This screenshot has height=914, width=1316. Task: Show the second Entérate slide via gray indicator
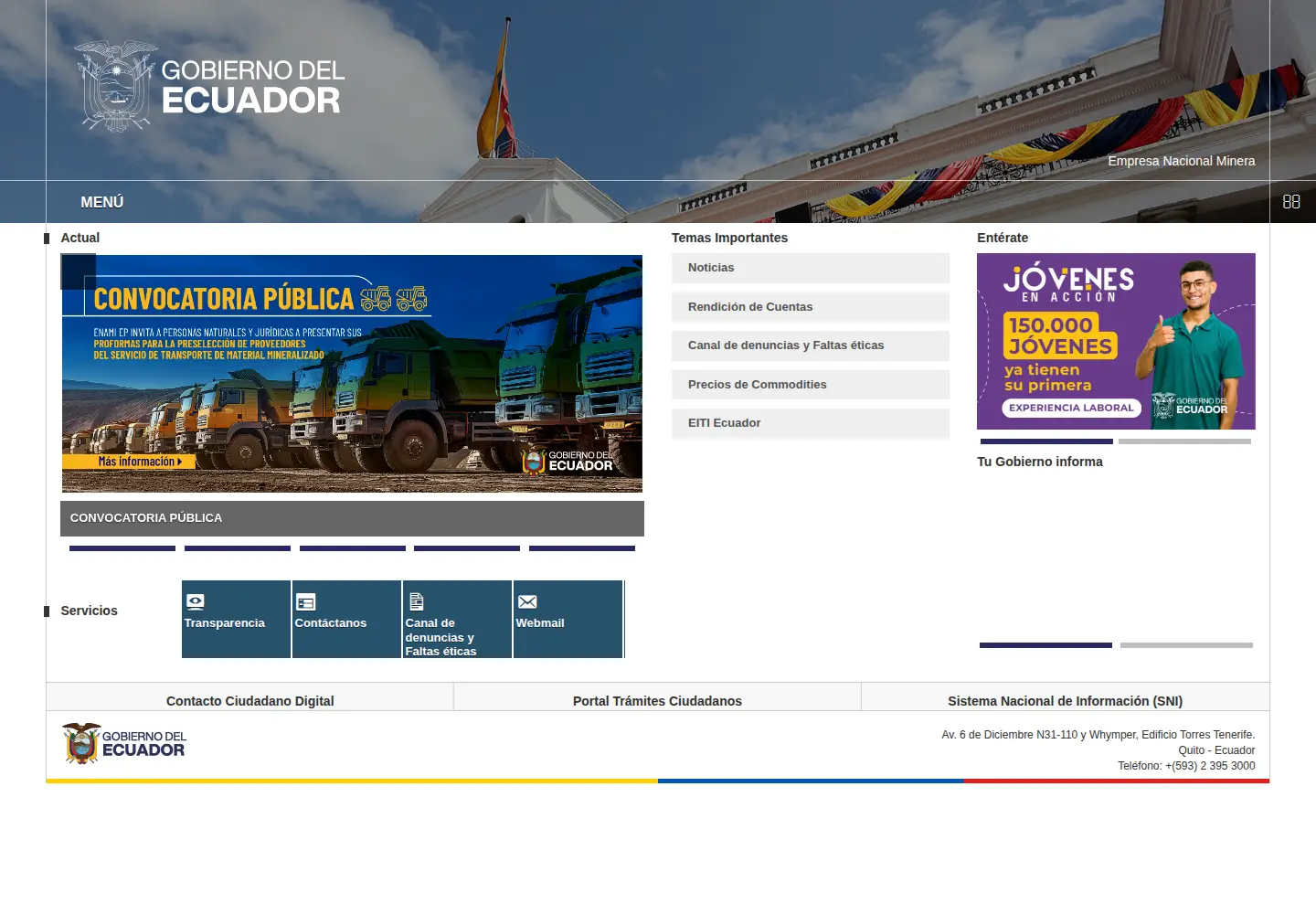[1184, 441]
